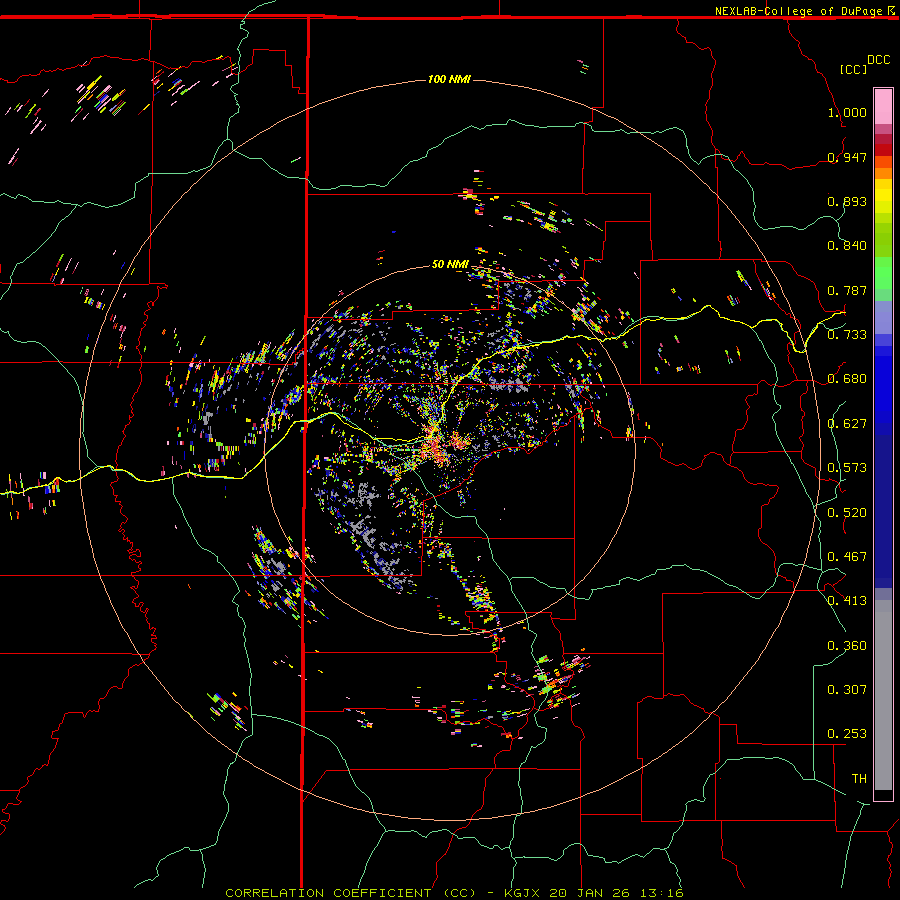Click the NEXLAB-College of DuPage credit text
Screen dimensions: 900x900
tap(798, 11)
